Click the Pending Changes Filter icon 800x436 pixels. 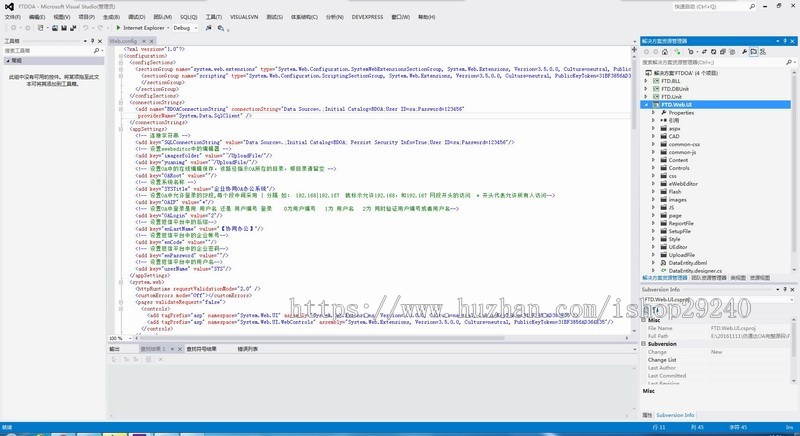click(691, 52)
